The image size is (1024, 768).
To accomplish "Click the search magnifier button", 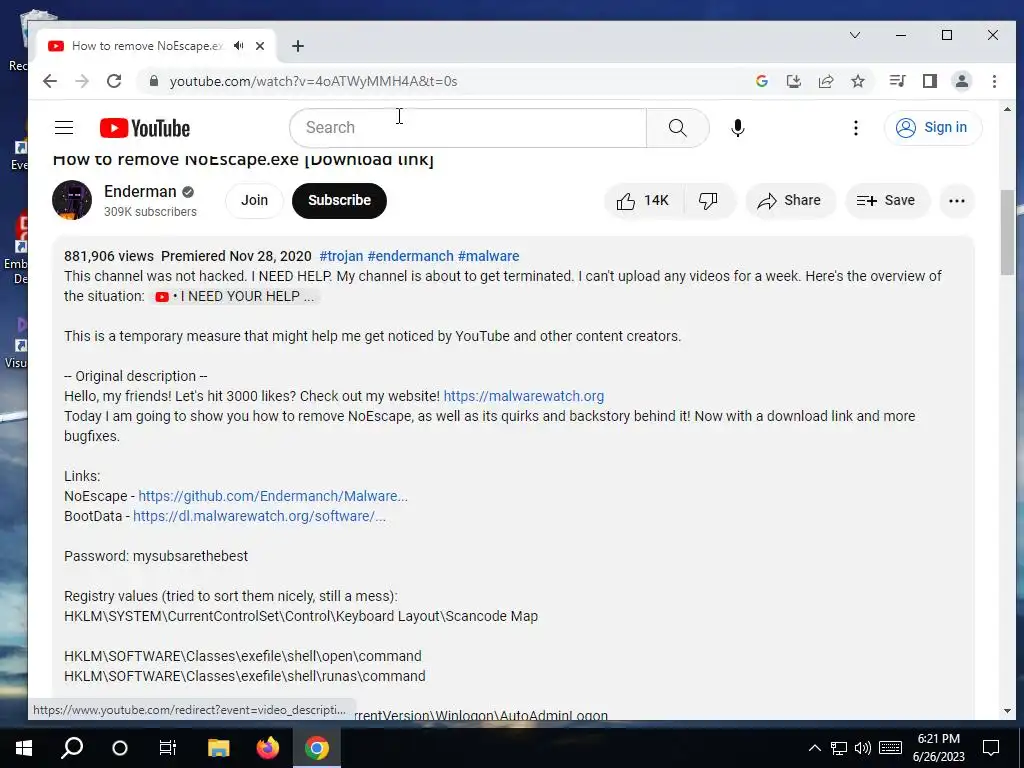I will (677, 128).
